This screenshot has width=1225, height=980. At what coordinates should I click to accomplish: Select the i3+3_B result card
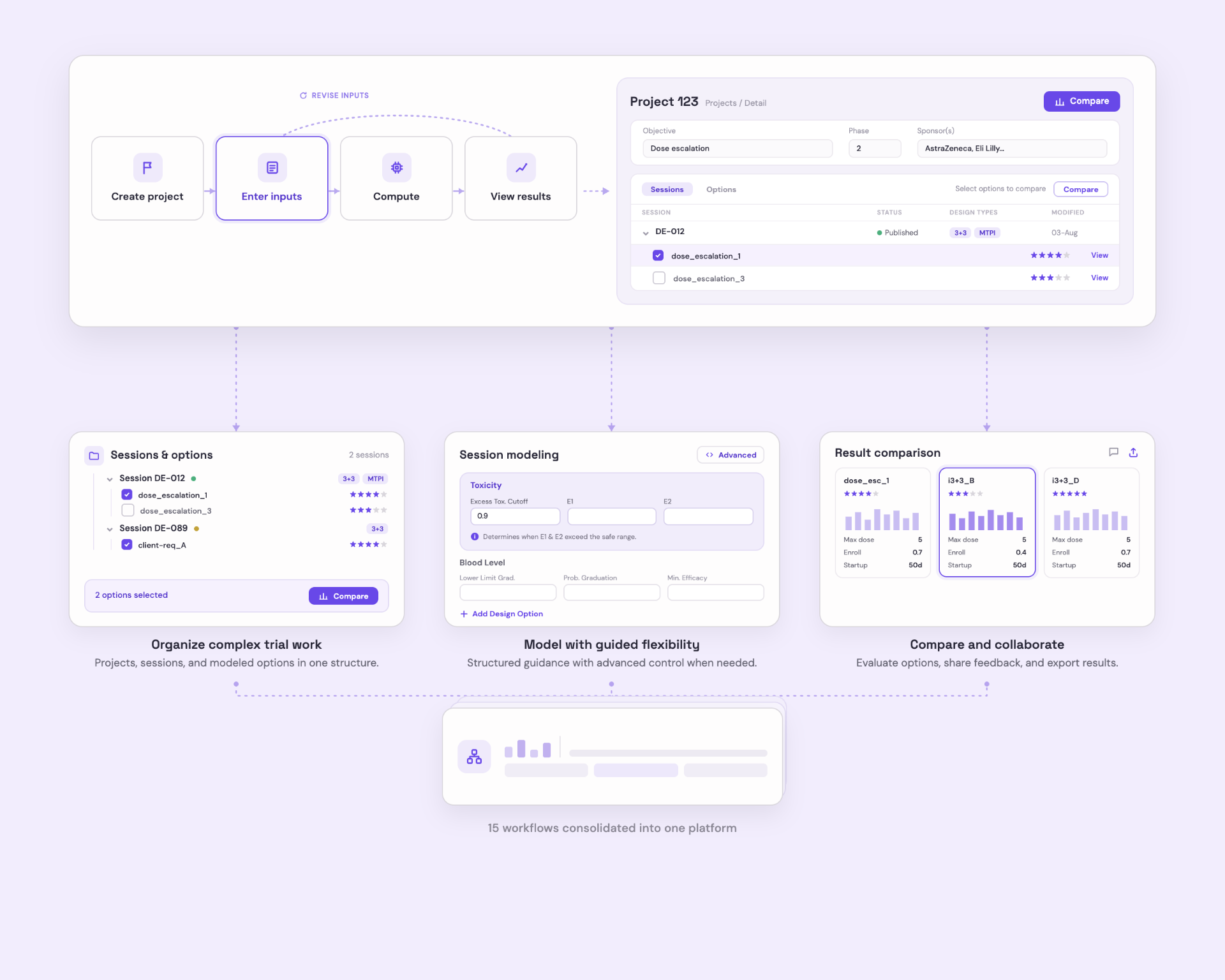pyautogui.click(x=987, y=523)
